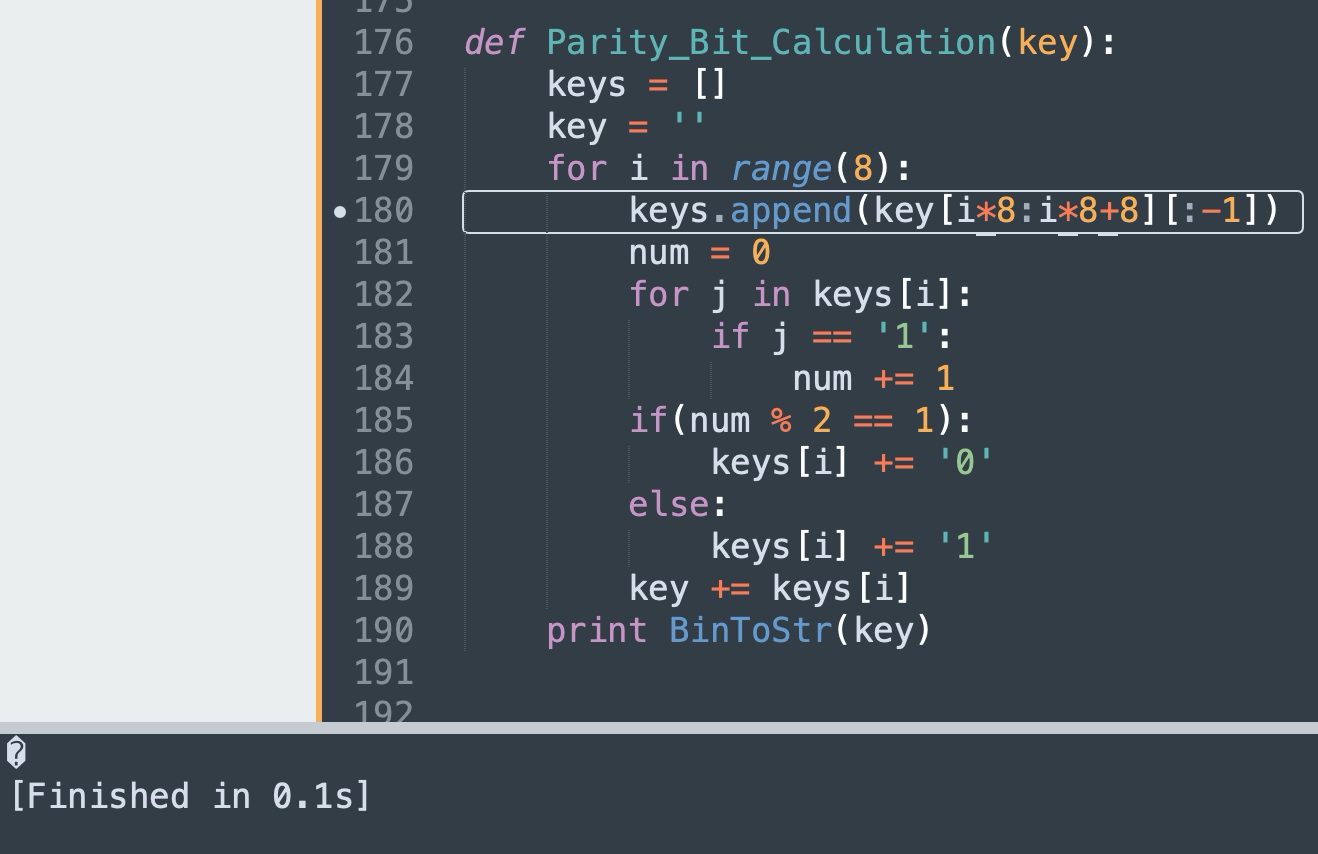Click line number 183 in the gutter

click(x=384, y=336)
